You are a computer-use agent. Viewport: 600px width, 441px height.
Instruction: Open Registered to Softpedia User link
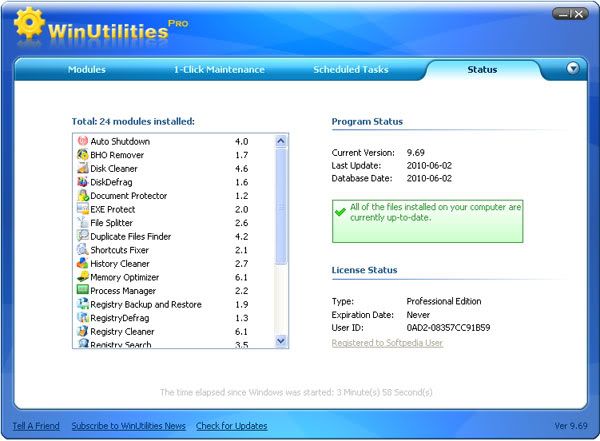point(387,343)
